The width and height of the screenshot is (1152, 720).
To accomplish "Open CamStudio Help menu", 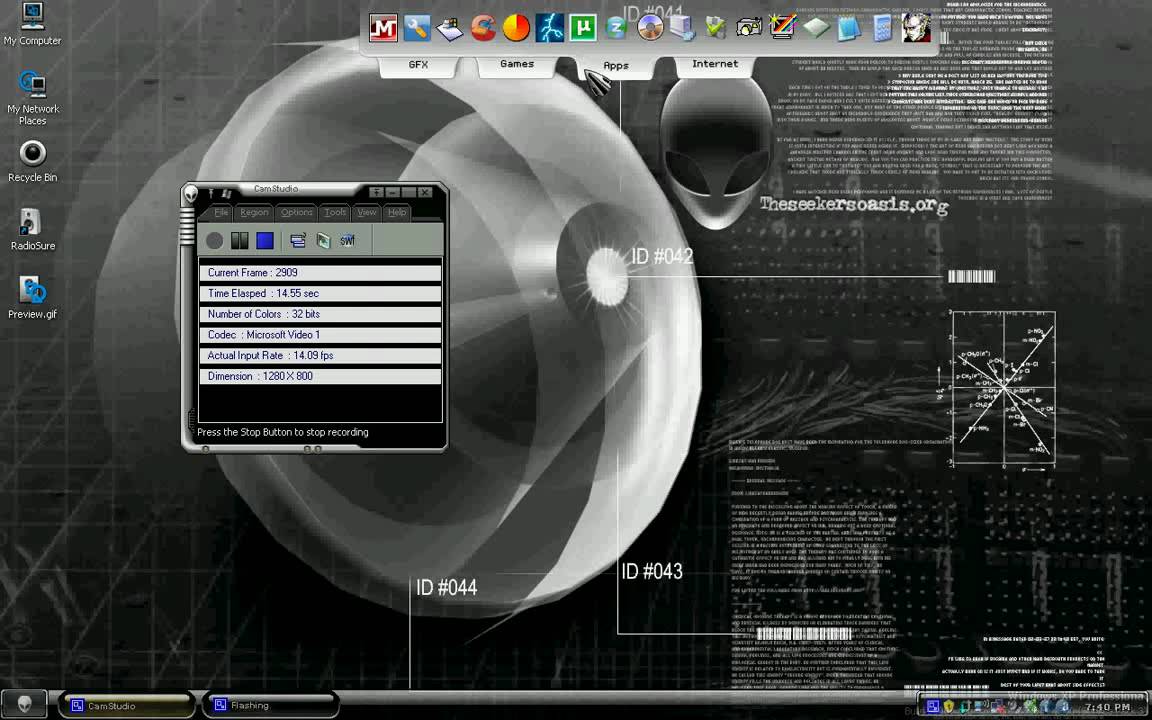I will click(397, 212).
